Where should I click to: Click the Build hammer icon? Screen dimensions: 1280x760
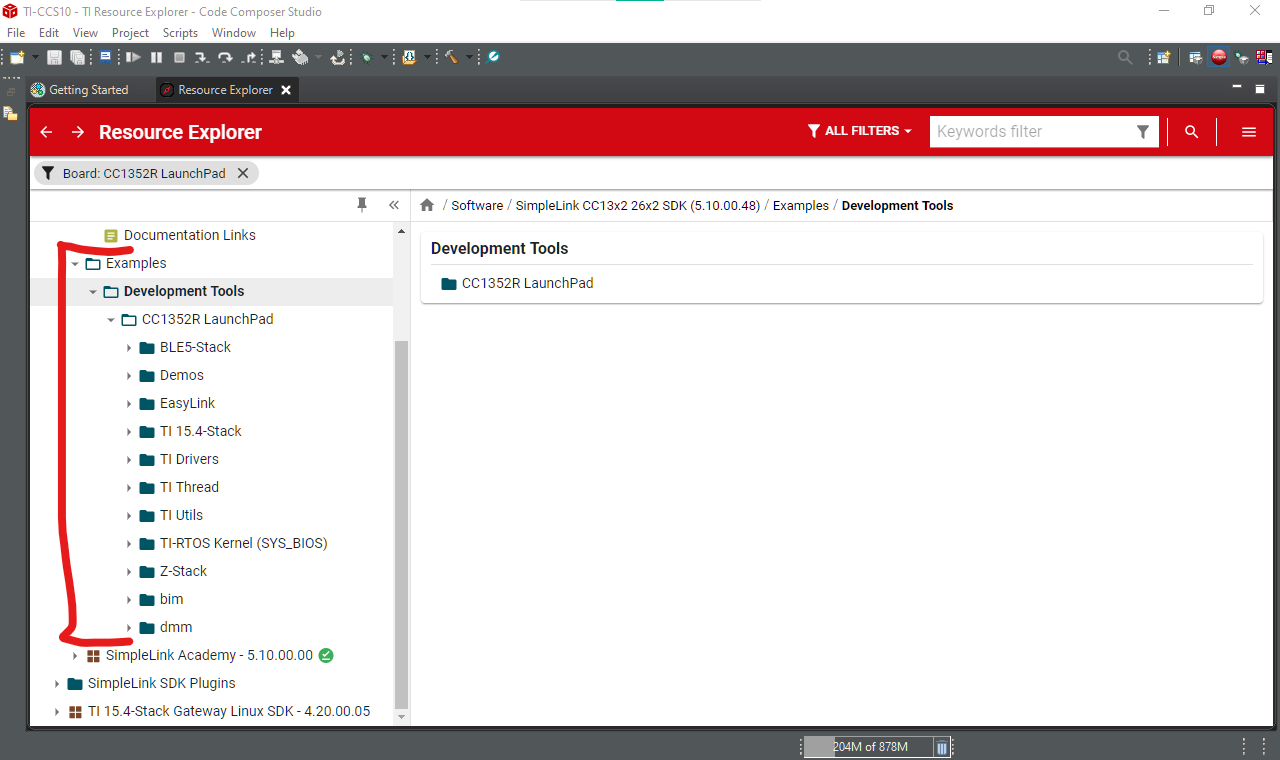click(451, 58)
